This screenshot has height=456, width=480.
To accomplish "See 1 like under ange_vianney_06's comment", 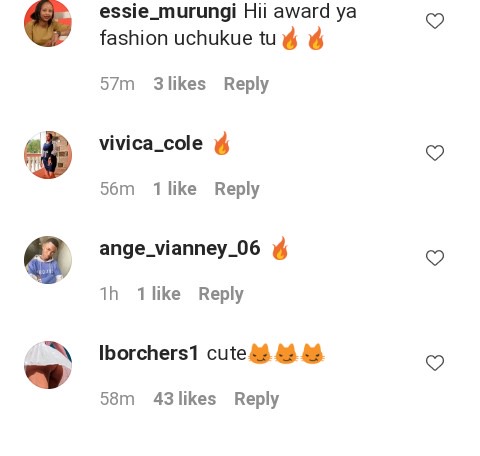I will [x=159, y=294].
